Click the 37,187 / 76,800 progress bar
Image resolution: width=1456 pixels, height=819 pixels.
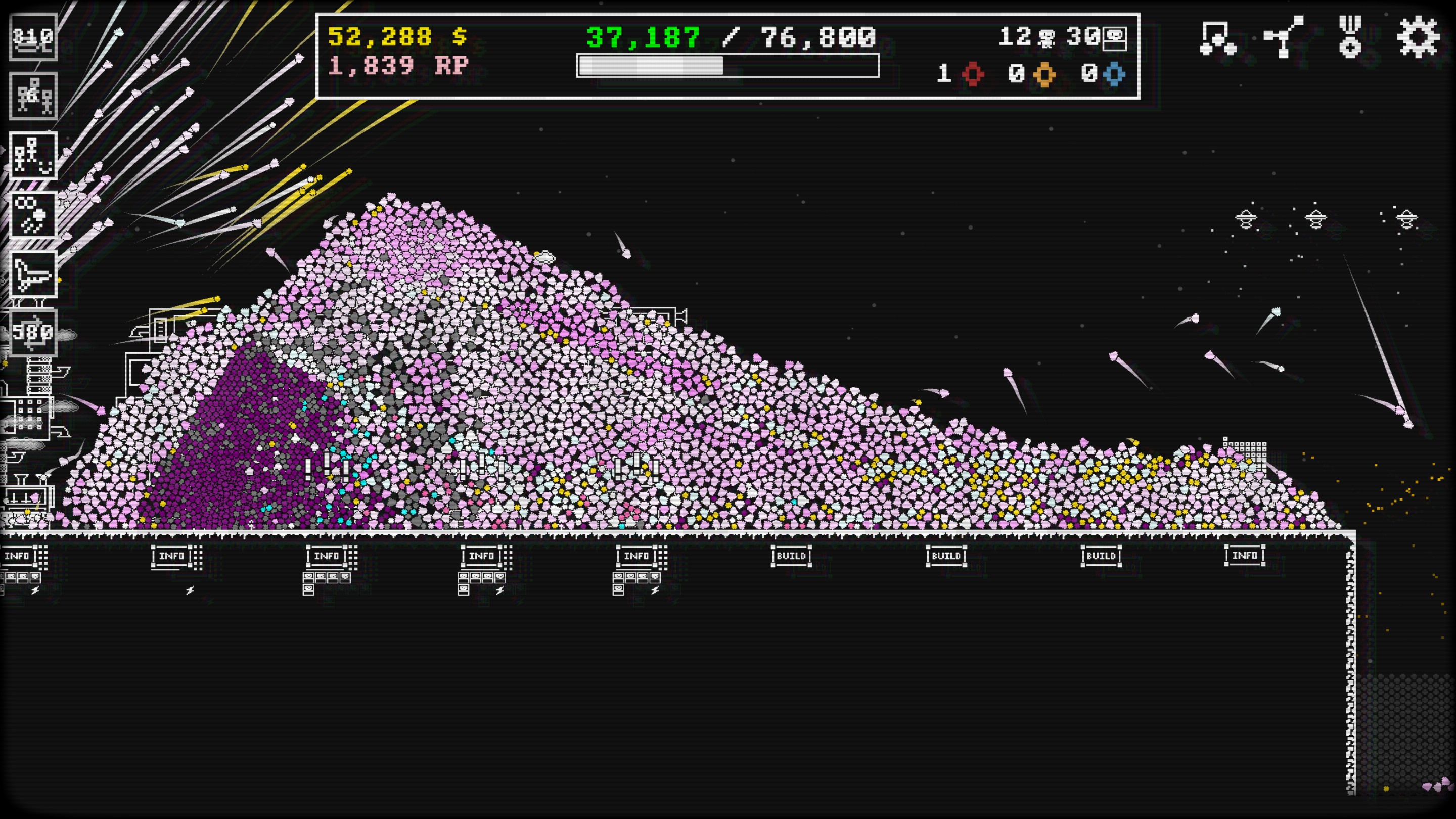click(x=727, y=66)
